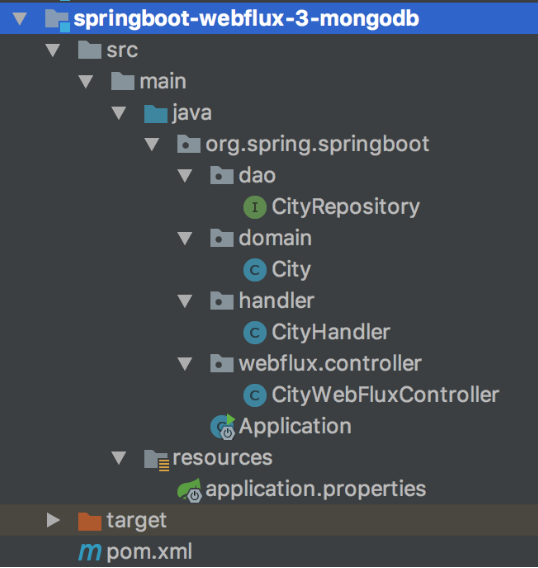This screenshot has width=538, height=568.
Task: Select the java folder label
Action: coord(192,113)
